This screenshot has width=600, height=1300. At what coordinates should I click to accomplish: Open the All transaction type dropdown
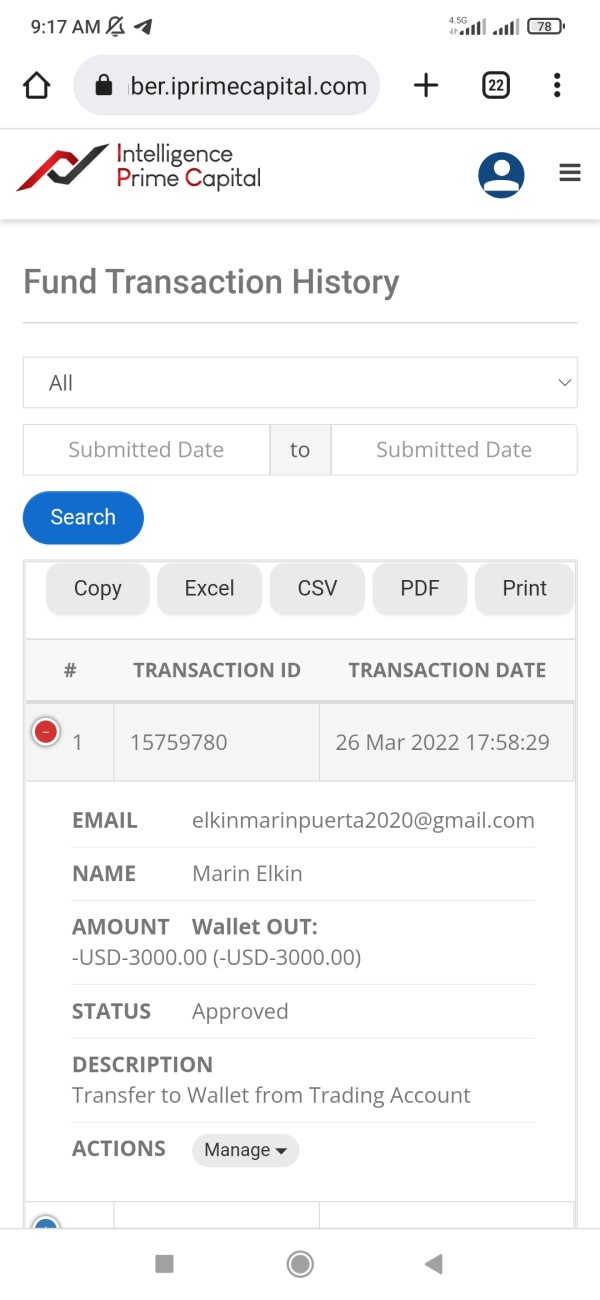click(300, 383)
